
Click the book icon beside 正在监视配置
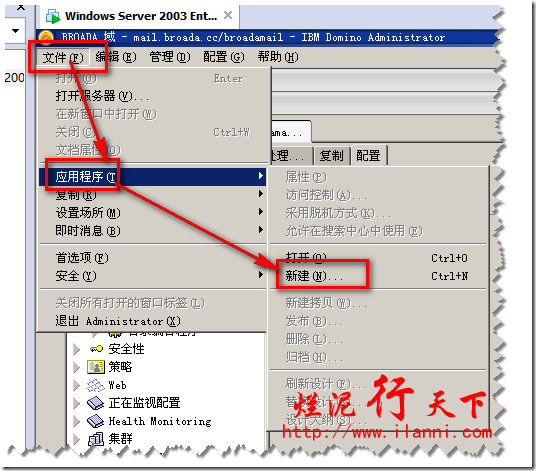click(95, 403)
